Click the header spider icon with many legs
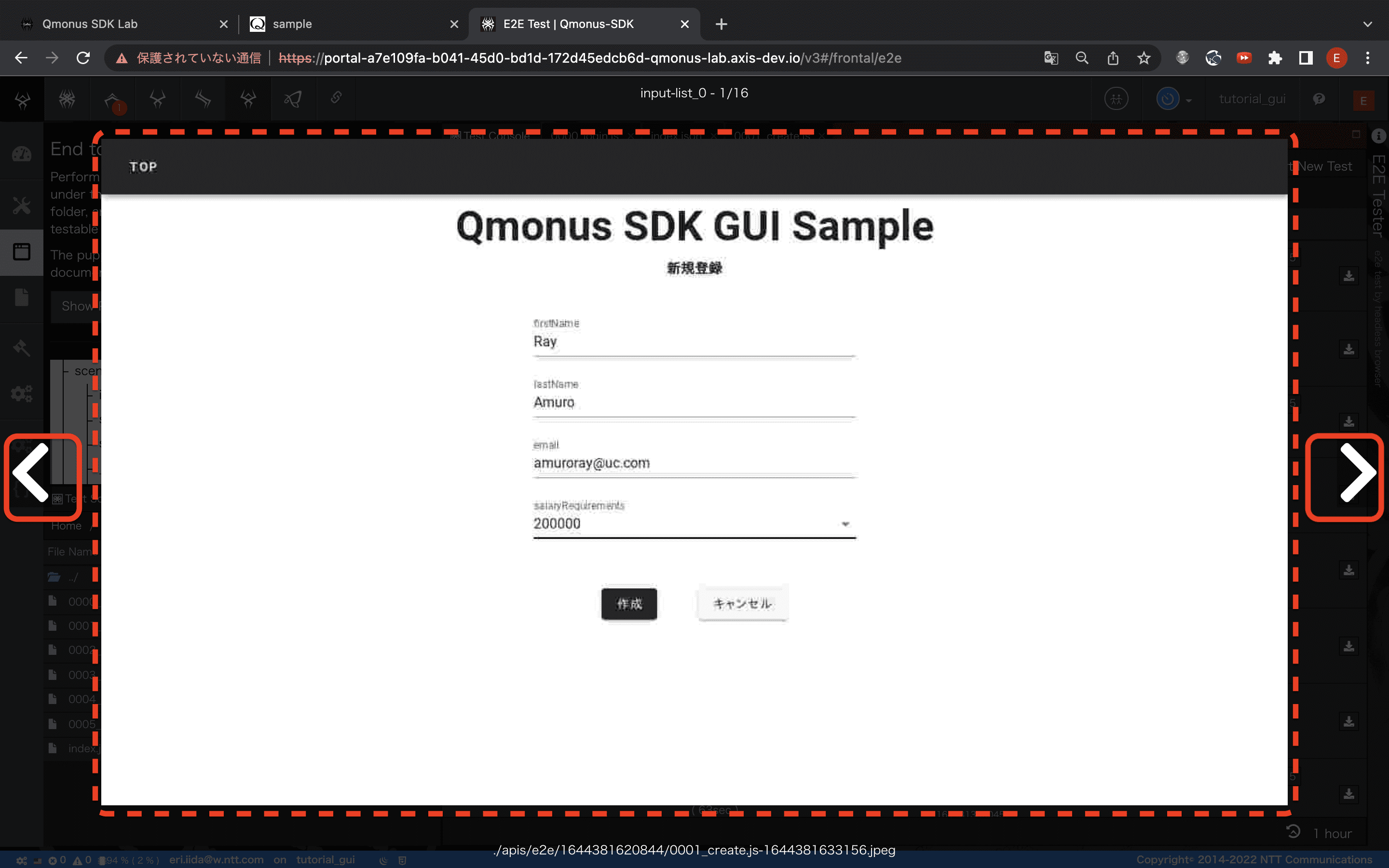 point(67,99)
